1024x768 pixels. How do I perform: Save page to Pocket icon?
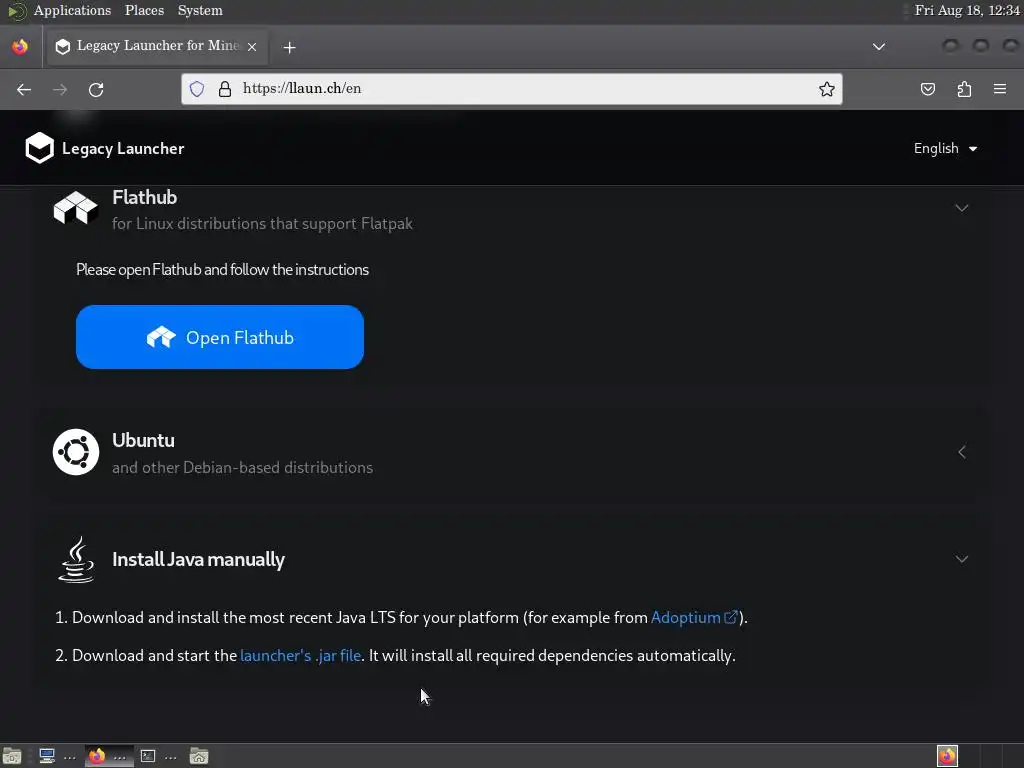point(927,89)
